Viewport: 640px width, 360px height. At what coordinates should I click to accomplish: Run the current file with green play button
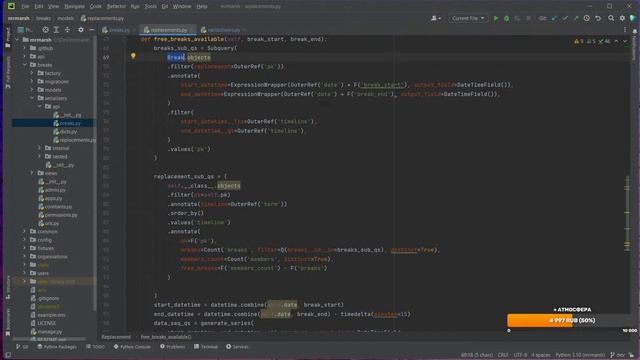[496, 18]
